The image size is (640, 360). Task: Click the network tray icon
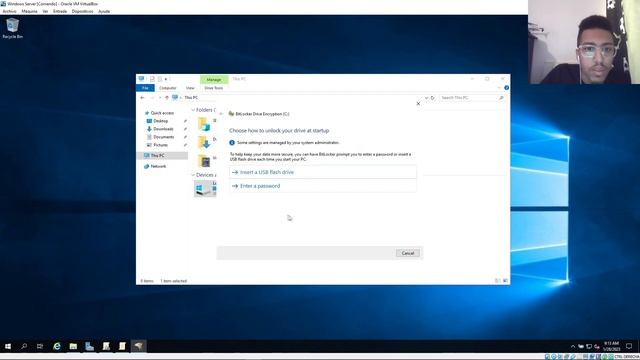pos(589,347)
